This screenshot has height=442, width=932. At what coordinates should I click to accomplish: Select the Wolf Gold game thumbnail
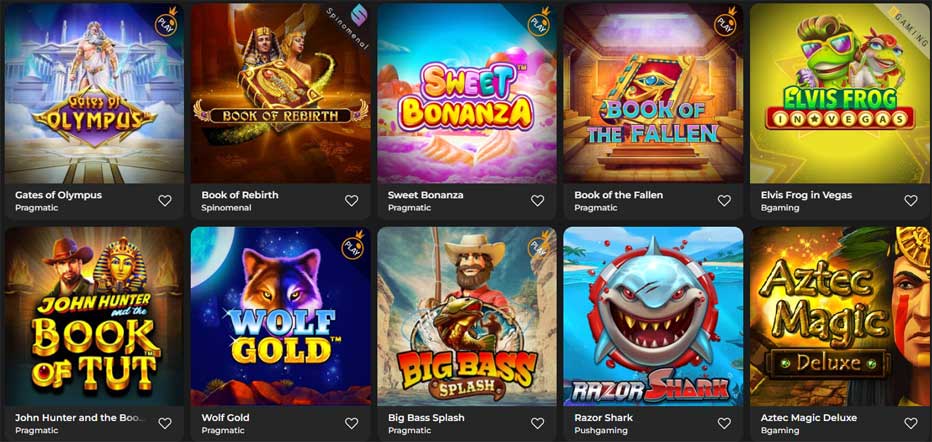click(281, 316)
